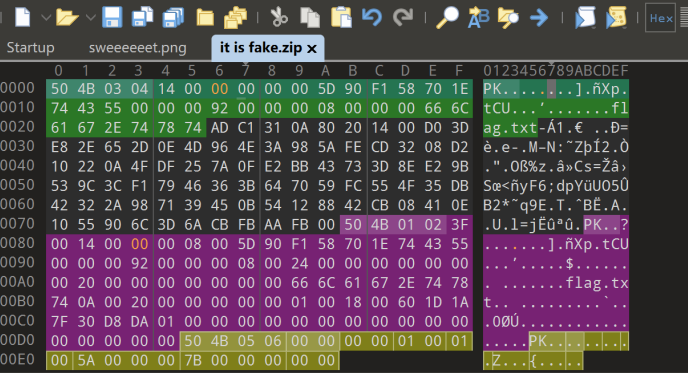Image resolution: width=688 pixels, height=373 pixels.
Task: Select byte 'FE' in row 0030
Action: click(353, 147)
